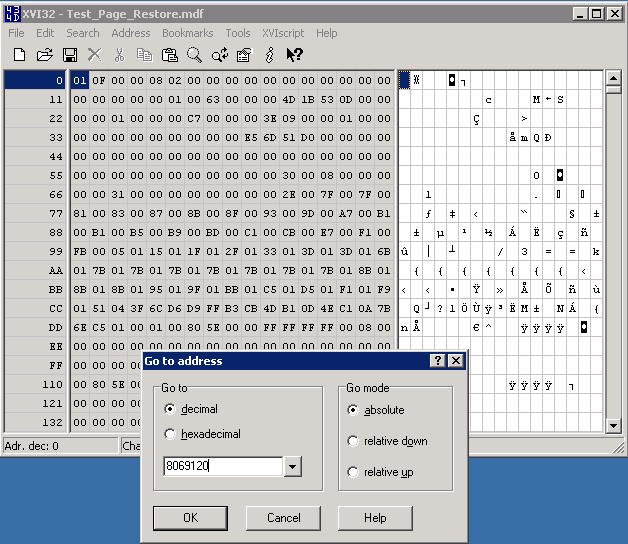Click the Replace toolbar icon
Screen dimensions: 628x544
[219, 54]
